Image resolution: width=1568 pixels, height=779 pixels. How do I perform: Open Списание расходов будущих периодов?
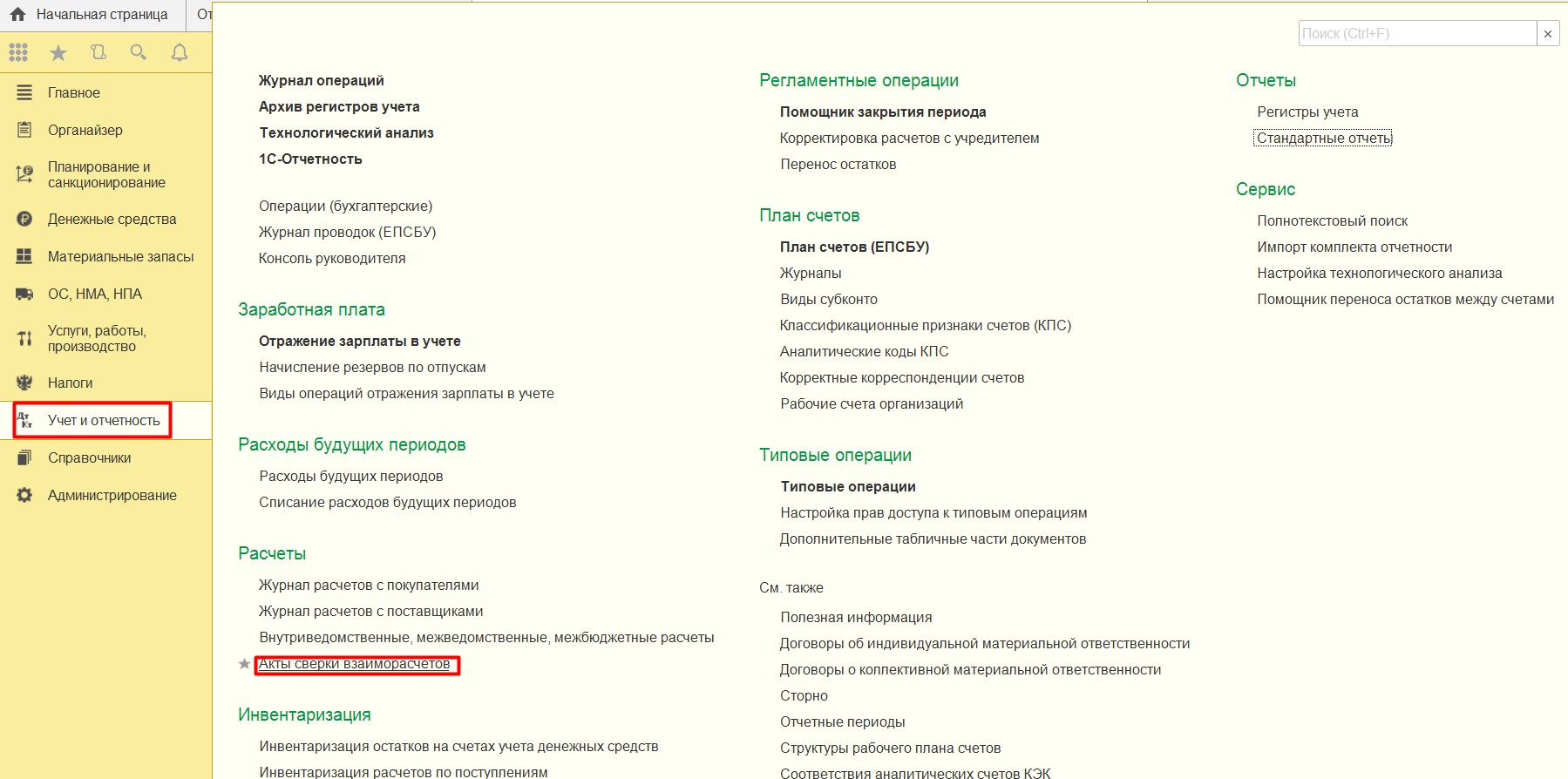[387, 502]
